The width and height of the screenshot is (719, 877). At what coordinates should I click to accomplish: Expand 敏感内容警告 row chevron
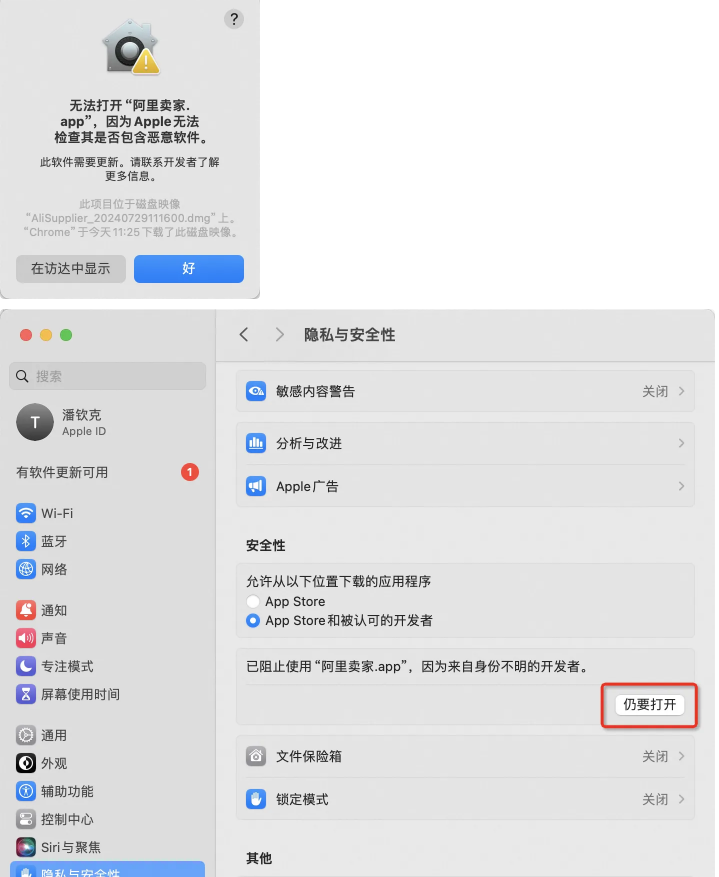coord(681,391)
